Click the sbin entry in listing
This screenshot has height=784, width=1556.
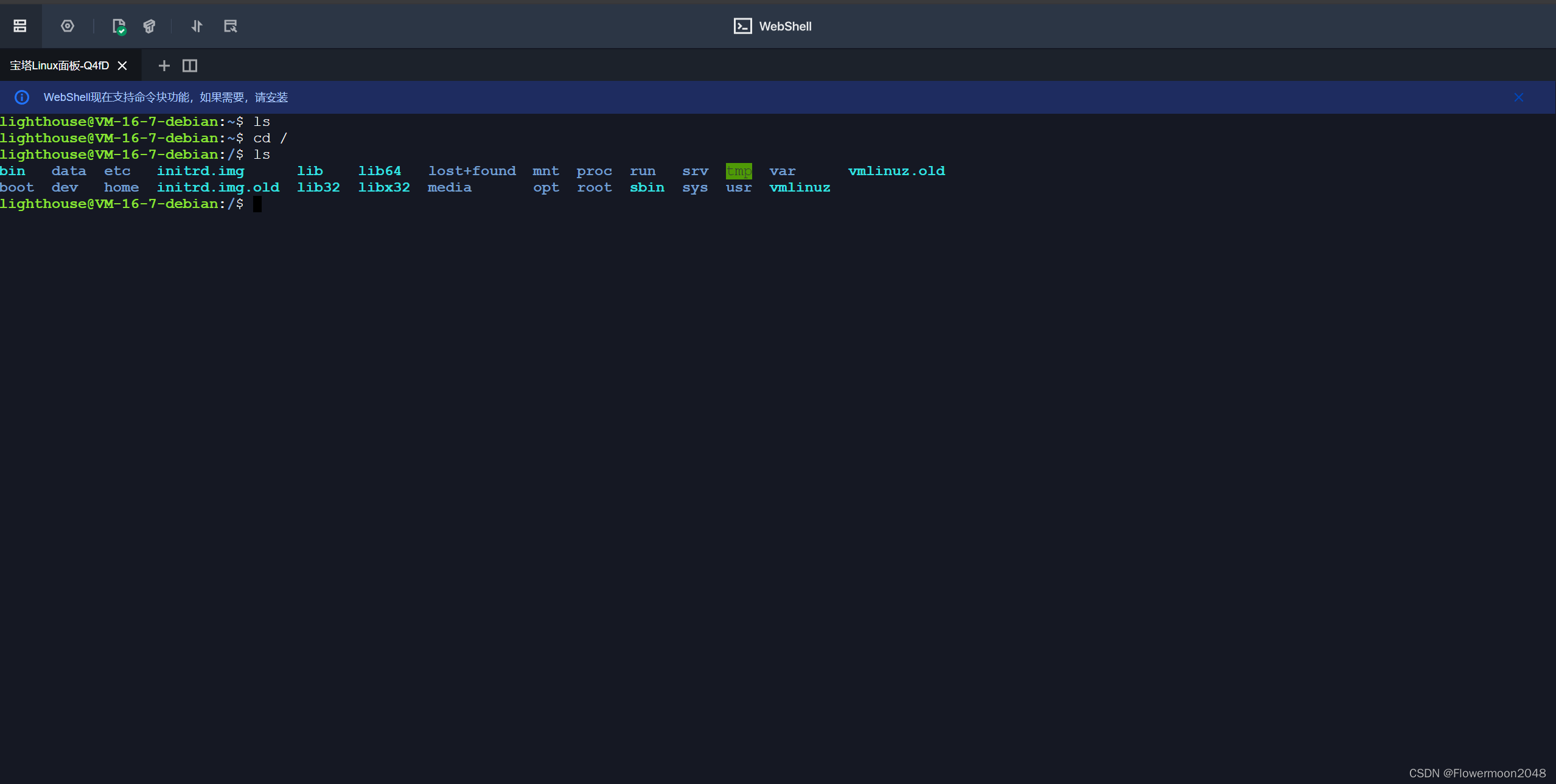647,187
